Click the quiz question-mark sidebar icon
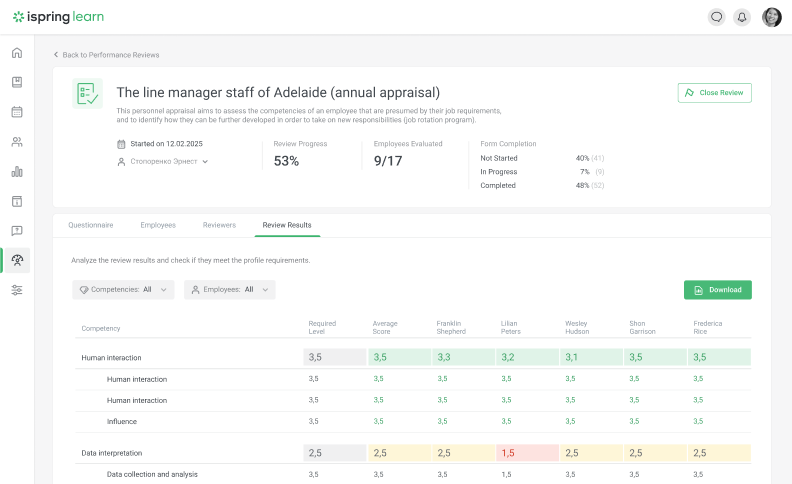Viewport: 792px width, 484px height. pyautogui.click(x=17, y=231)
